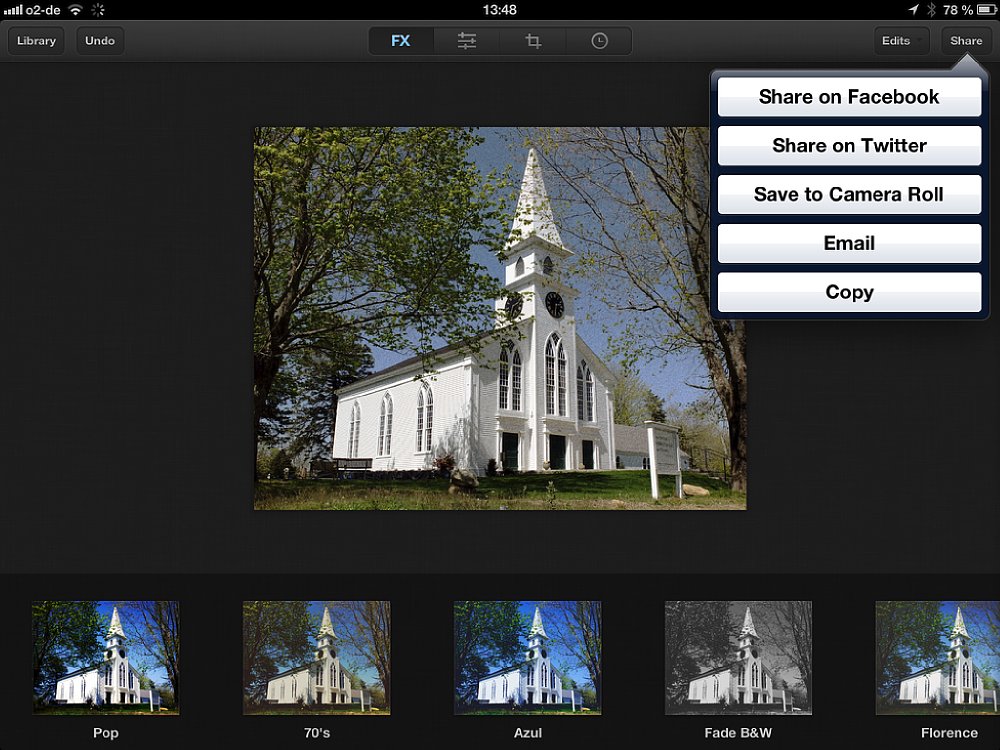Select the crop tool icon

[x=533, y=41]
